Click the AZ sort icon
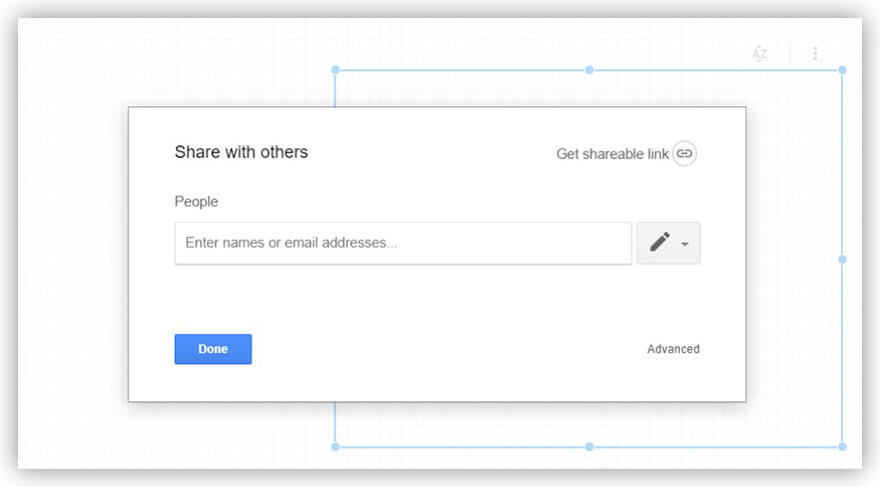 760,54
